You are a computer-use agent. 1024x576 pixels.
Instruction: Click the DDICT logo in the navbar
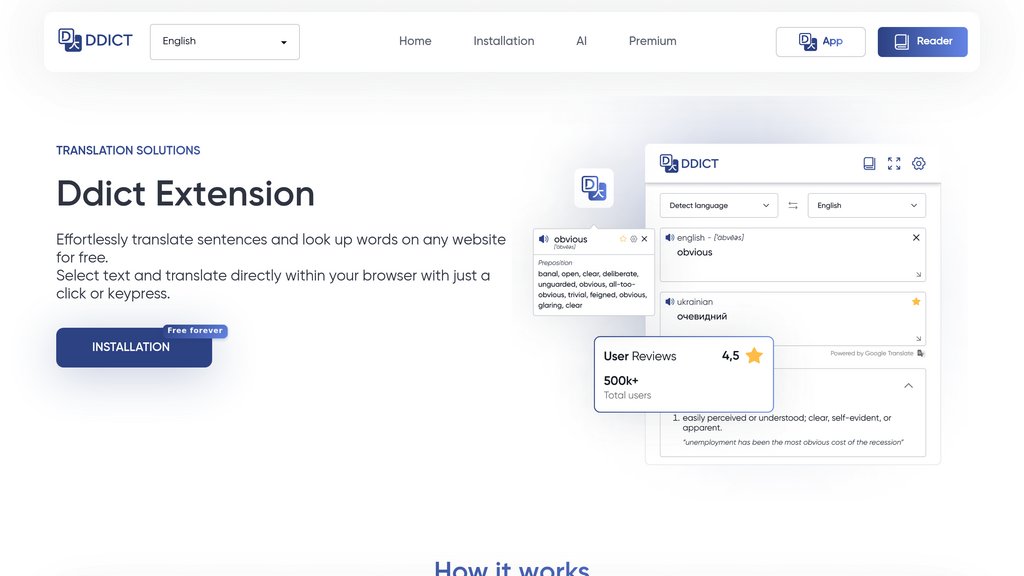95,40
